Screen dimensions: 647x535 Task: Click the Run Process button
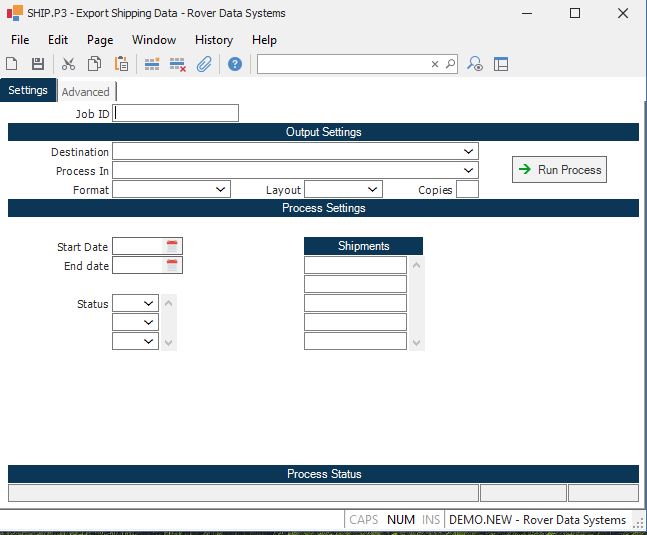pos(559,170)
